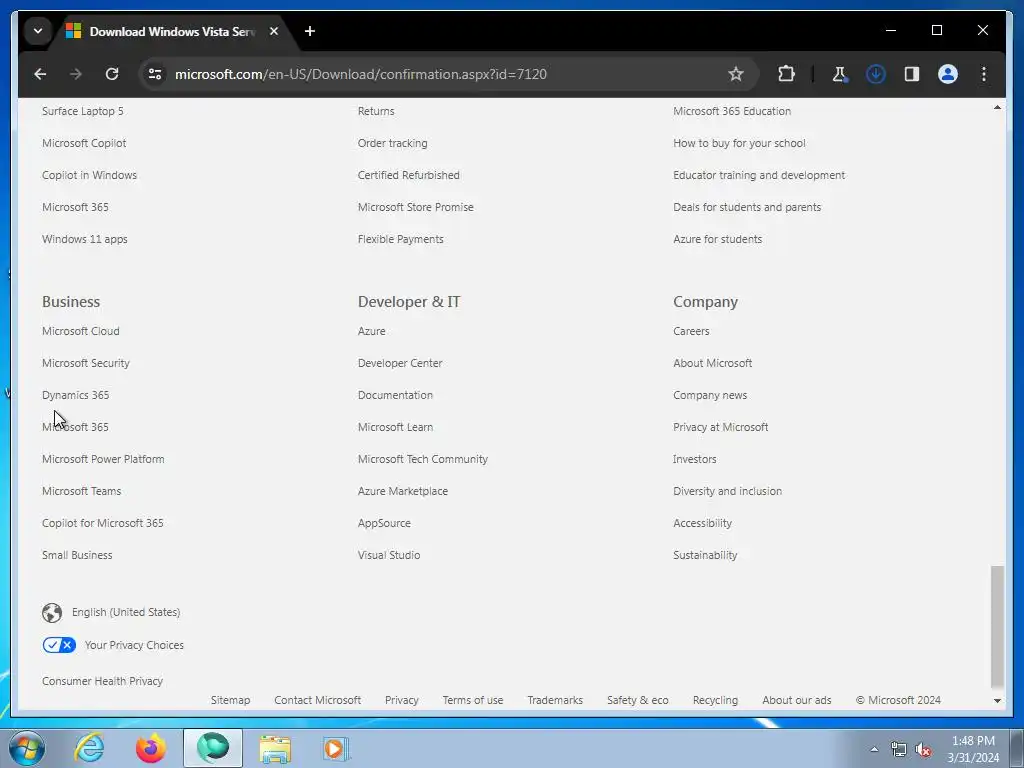
Task: Open Chrome's three-dot menu
Action: pos(984,74)
